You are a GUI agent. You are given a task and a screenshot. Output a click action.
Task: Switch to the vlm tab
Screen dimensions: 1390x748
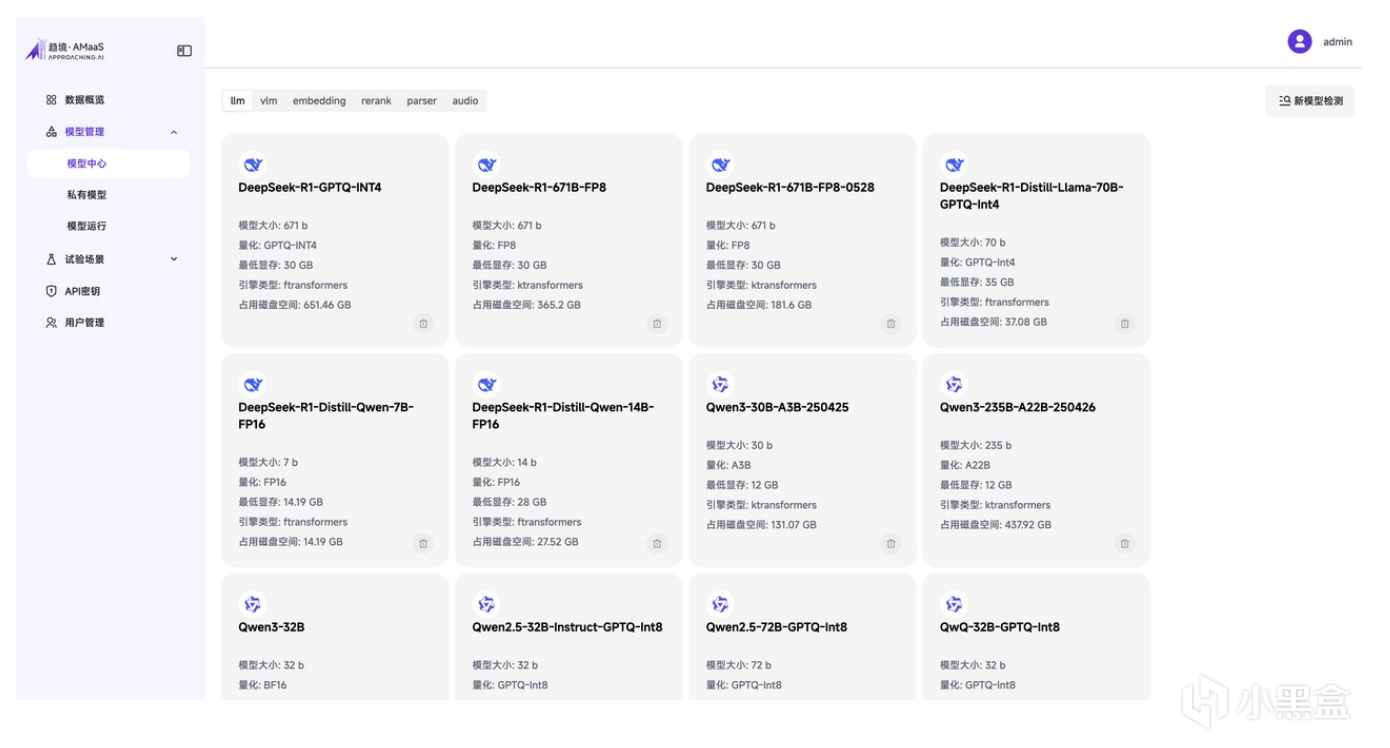(269, 101)
